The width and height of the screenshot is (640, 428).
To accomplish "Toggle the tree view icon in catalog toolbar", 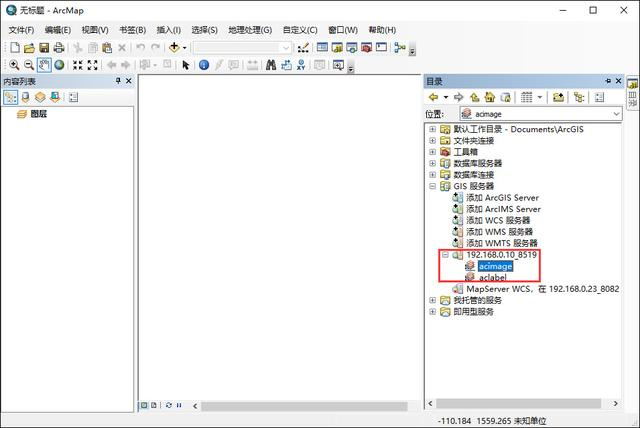I will tap(579, 97).
